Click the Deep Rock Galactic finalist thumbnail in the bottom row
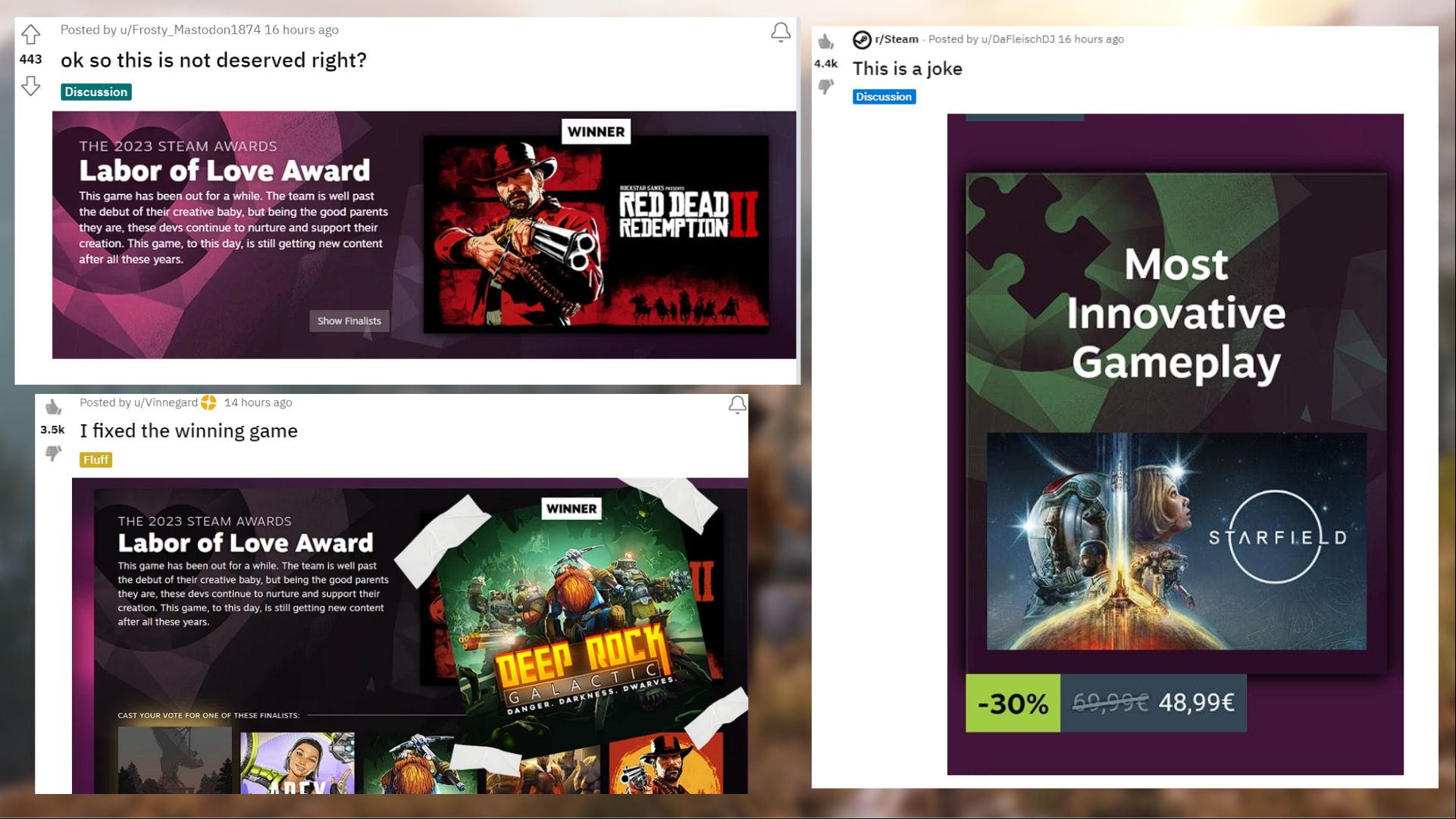Image resolution: width=1456 pixels, height=819 pixels. 420,763
